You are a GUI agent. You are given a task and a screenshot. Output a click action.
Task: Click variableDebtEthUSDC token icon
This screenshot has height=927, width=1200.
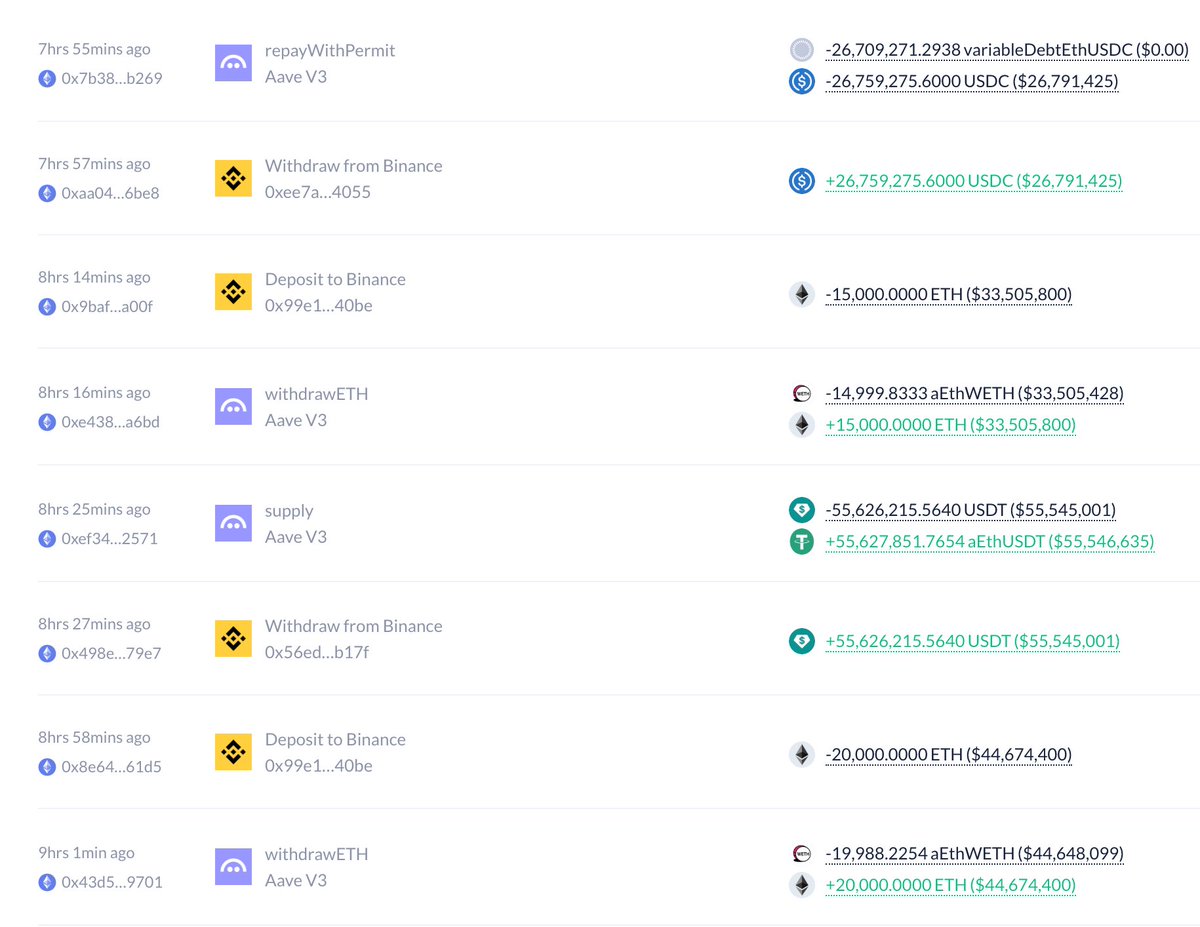tap(801, 49)
